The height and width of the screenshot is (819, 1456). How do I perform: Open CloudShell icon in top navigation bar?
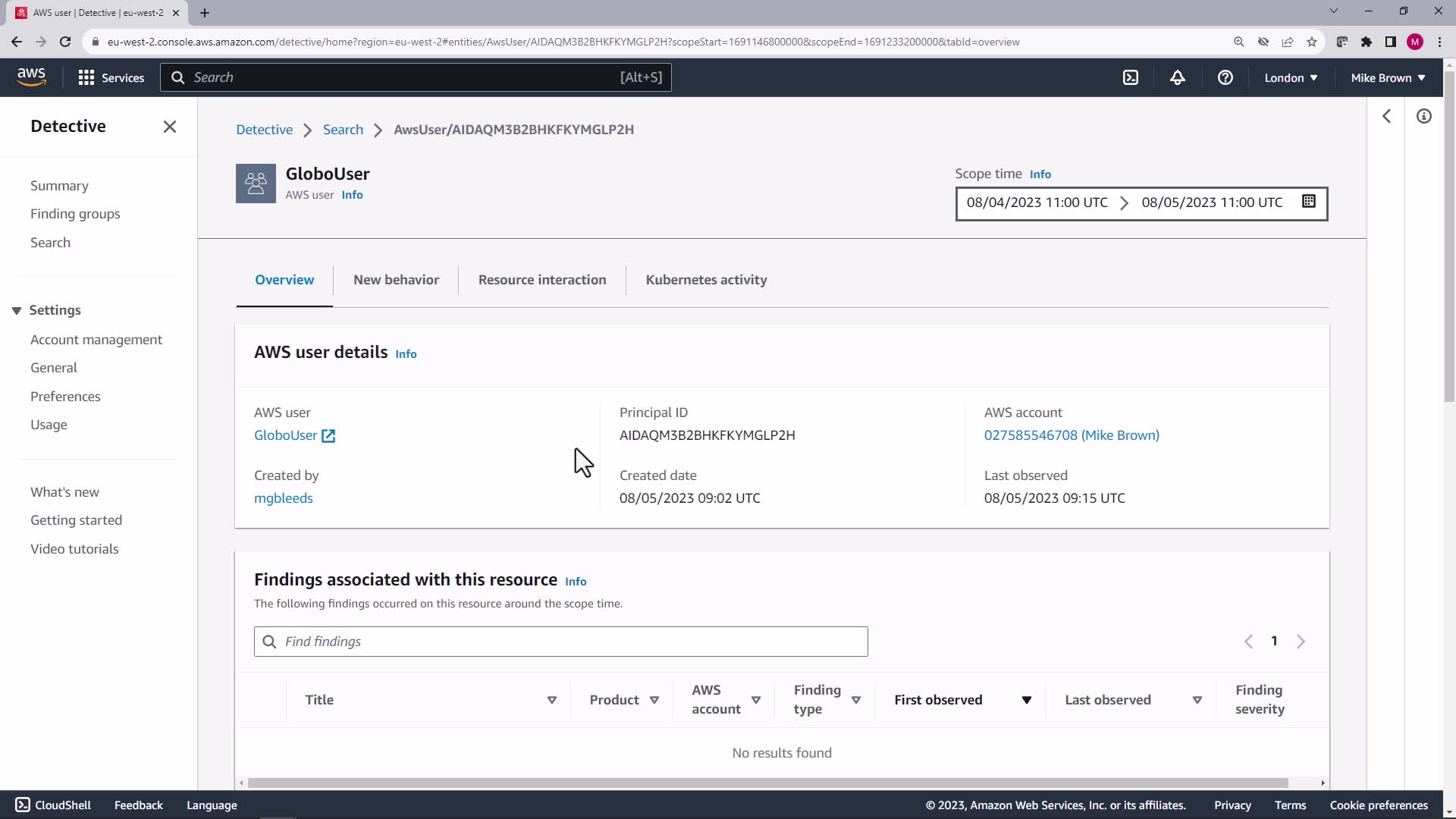click(x=1130, y=77)
